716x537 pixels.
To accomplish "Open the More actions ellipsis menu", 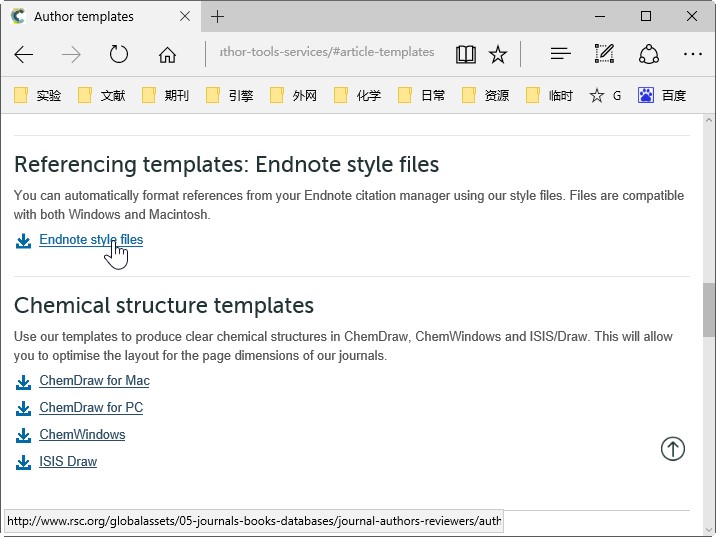I will [x=693, y=54].
